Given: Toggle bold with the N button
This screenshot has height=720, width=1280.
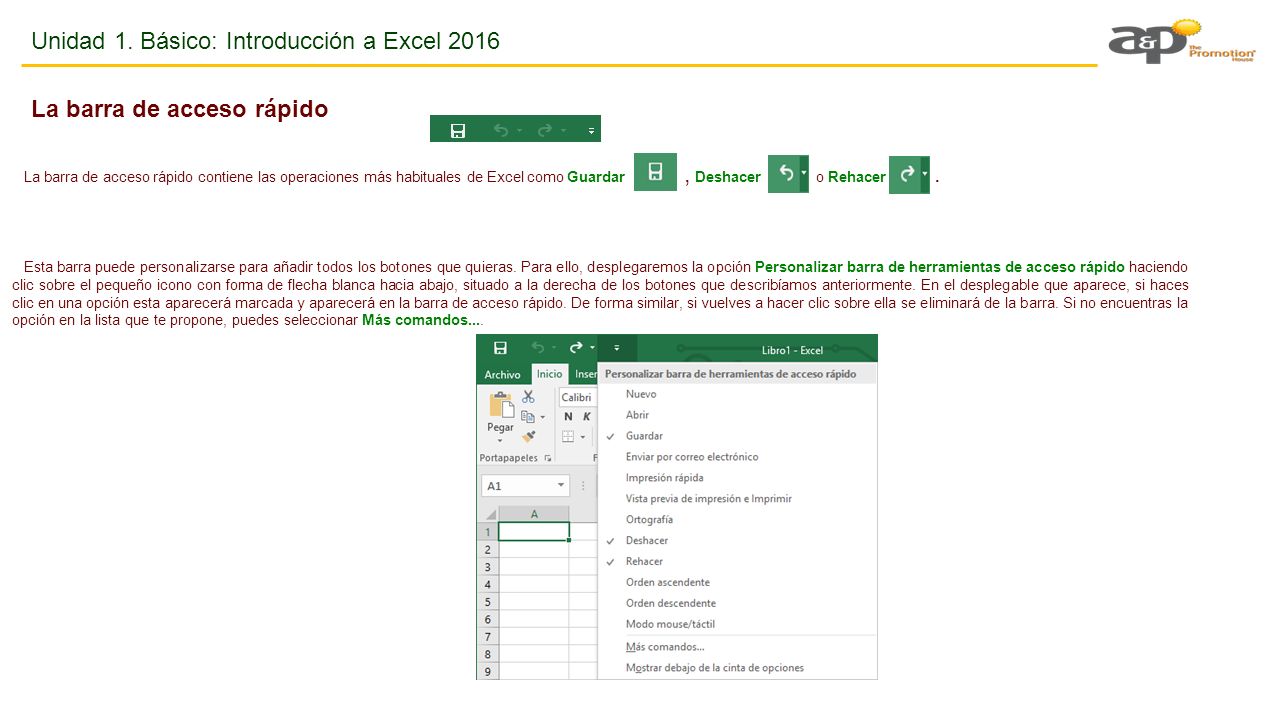Looking at the screenshot, I should pyautogui.click(x=568, y=417).
